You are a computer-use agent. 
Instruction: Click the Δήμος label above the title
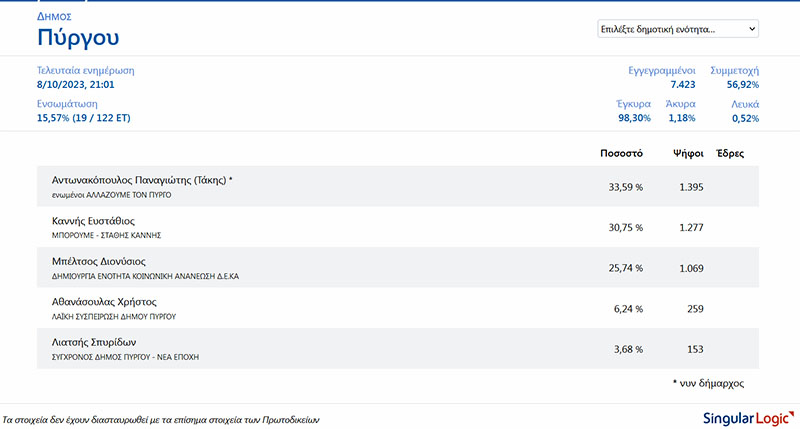click(x=54, y=17)
